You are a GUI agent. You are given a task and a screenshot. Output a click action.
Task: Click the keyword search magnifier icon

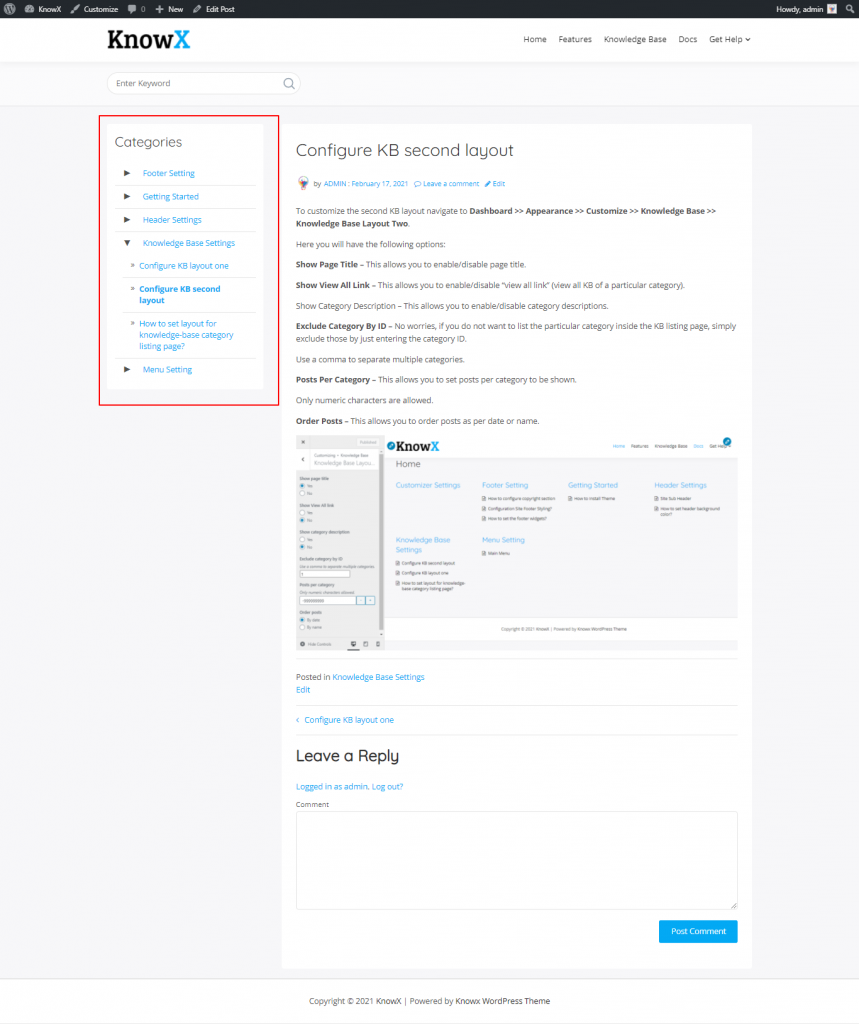click(x=288, y=83)
